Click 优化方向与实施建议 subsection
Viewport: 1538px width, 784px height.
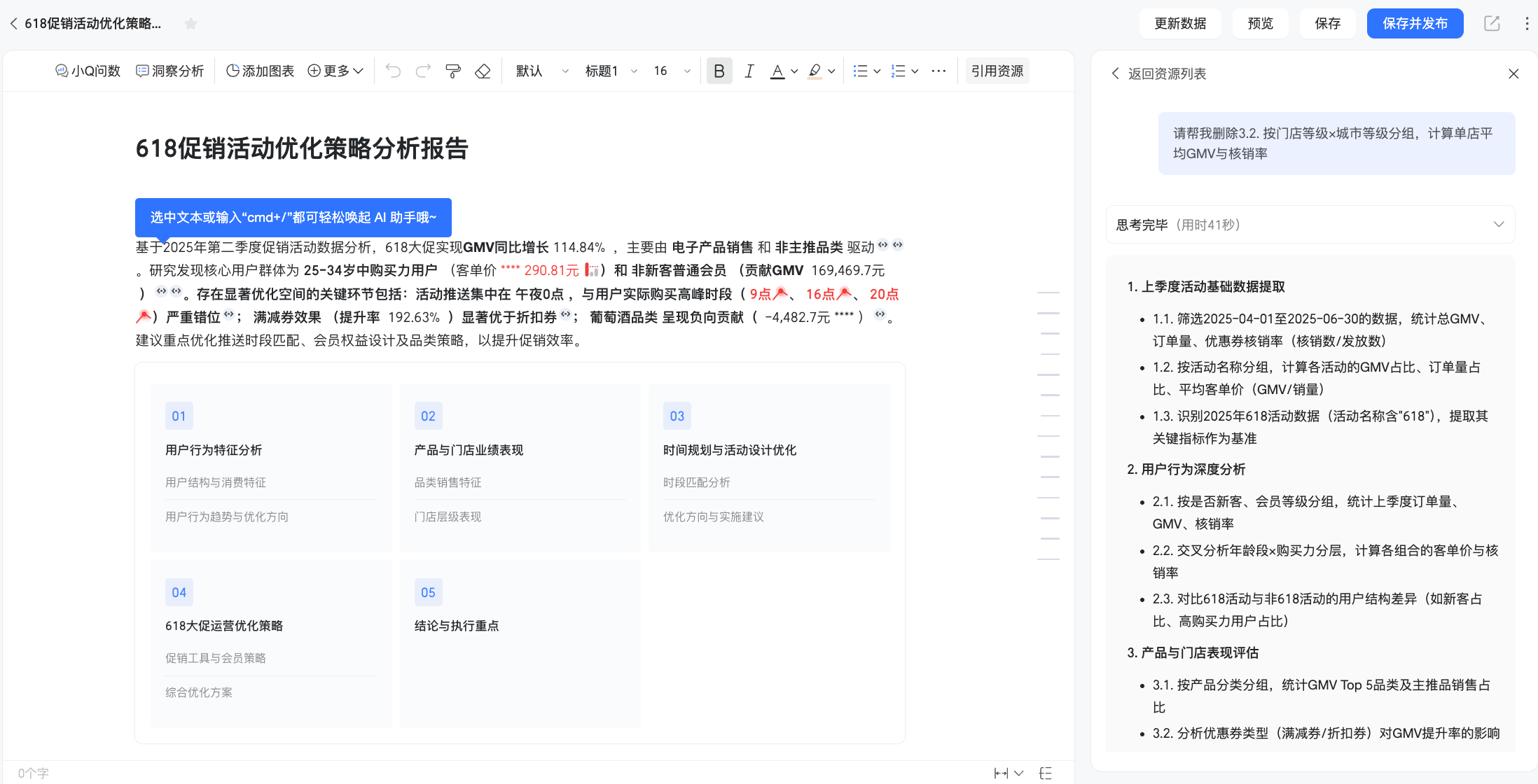pyautogui.click(x=714, y=517)
